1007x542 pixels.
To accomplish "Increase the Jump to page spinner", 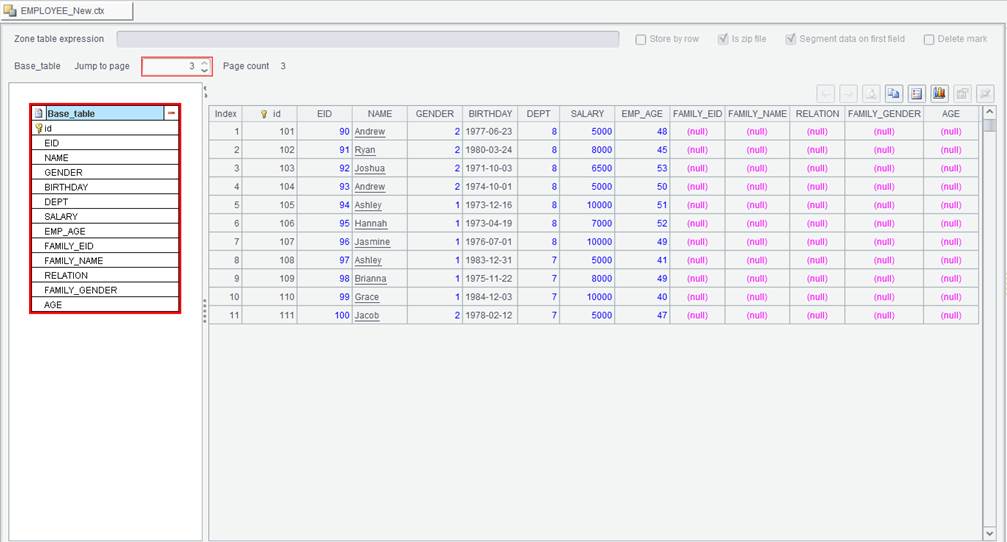I will point(204,63).
